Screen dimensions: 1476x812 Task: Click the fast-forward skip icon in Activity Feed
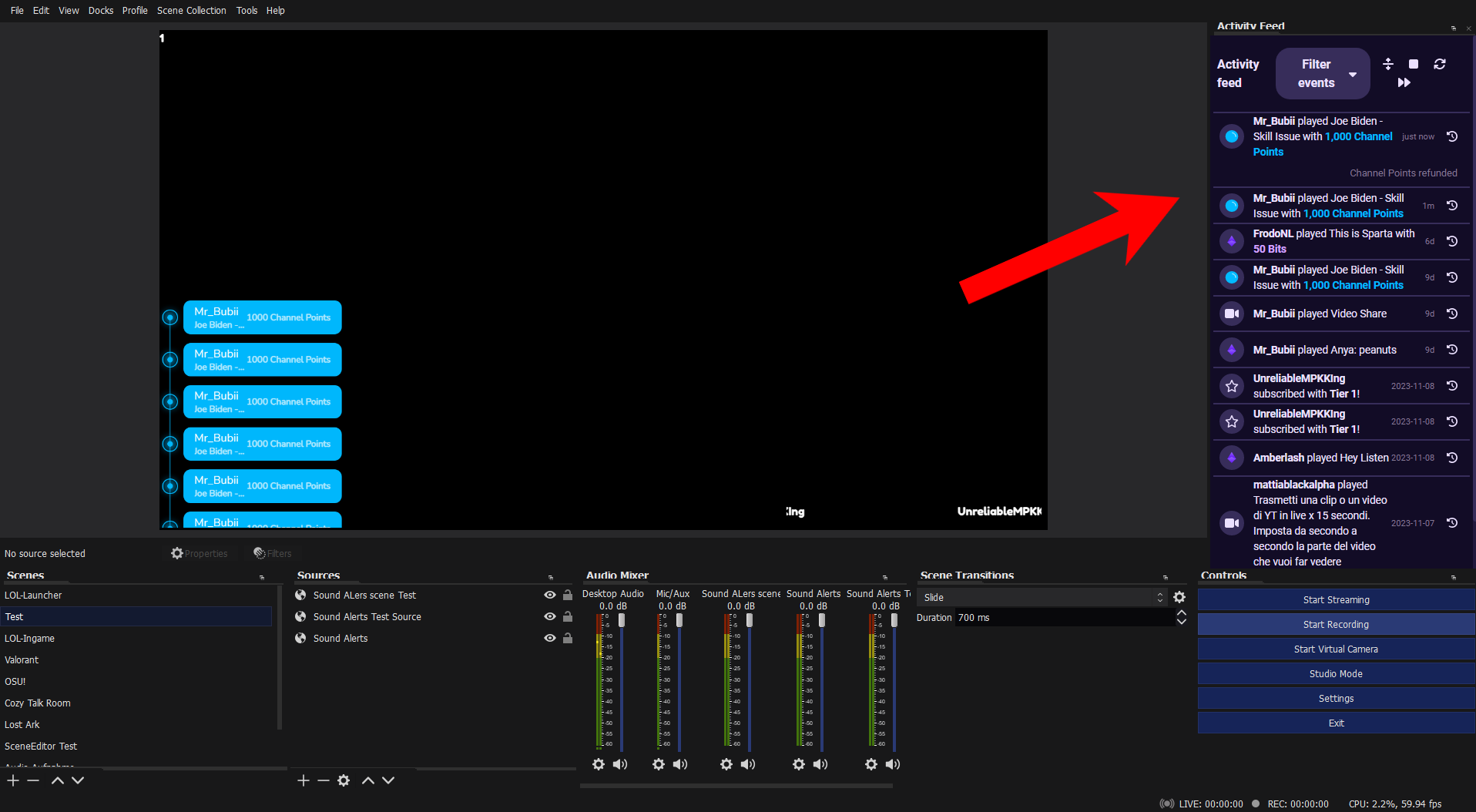click(1404, 82)
